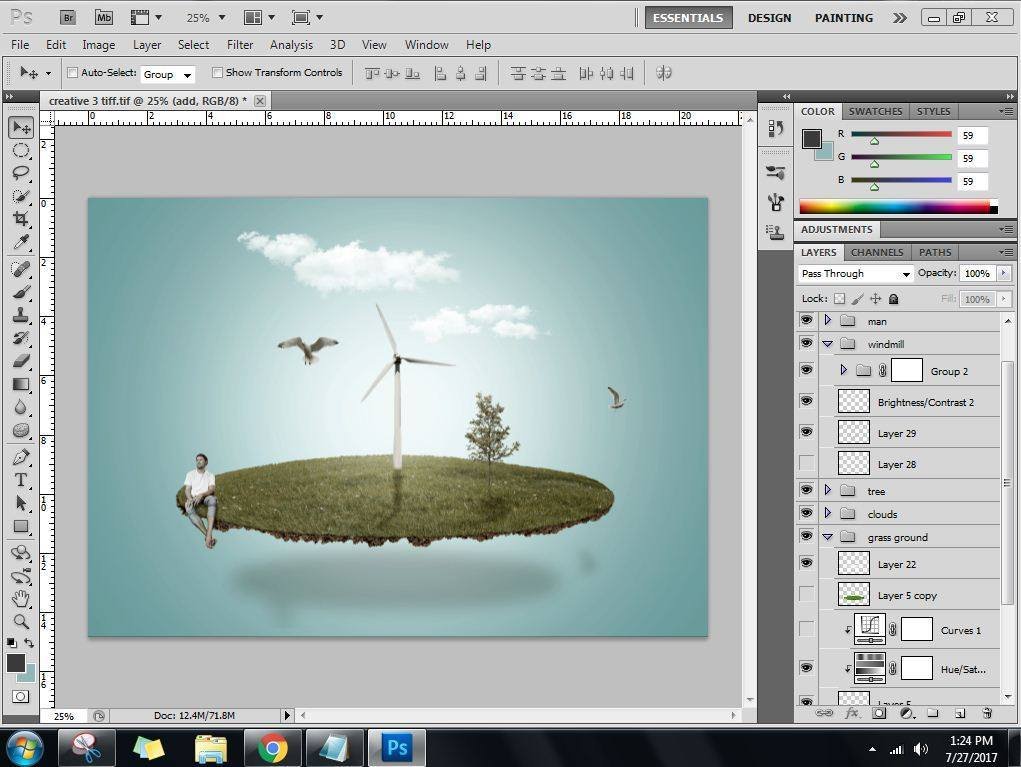The image size is (1021, 767).
Task: Select the Sponge tool
Action: pyautogui.click(x=21, y=430)
